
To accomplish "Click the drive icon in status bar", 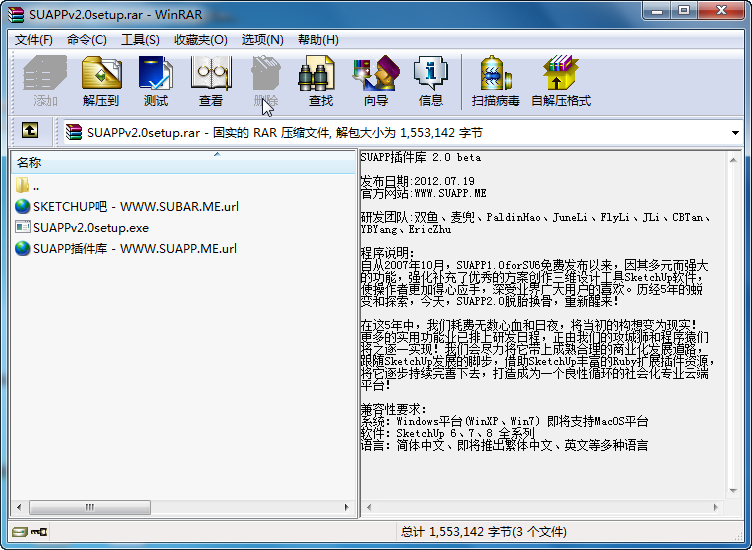I will [20, 531].
